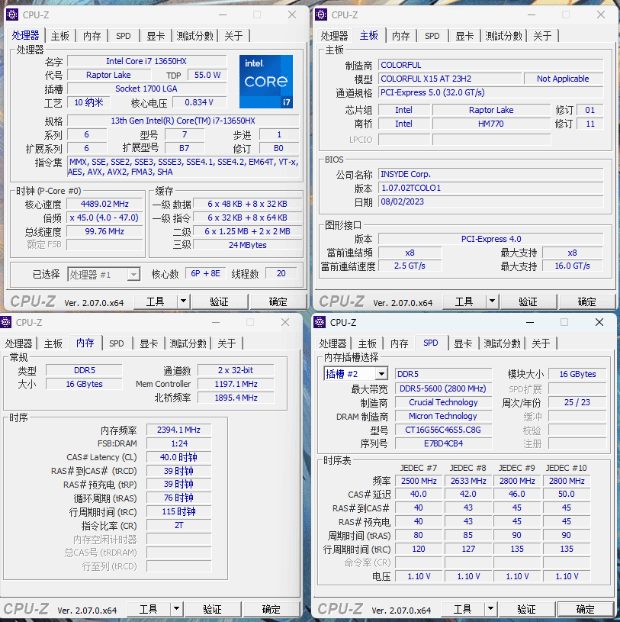Screen dimensions: 620x622
Task: Click the multiplier value x 45.0 (4.0 - 47.0)
Action: coord(104,218)
